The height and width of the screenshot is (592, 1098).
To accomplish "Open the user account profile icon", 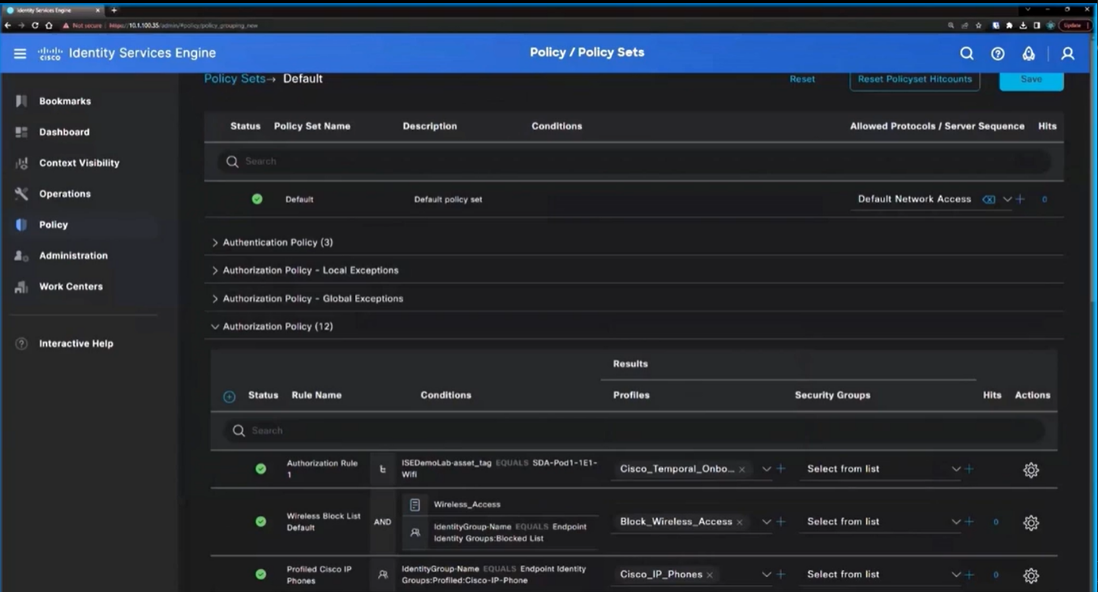I will (x=1067, y=54).
